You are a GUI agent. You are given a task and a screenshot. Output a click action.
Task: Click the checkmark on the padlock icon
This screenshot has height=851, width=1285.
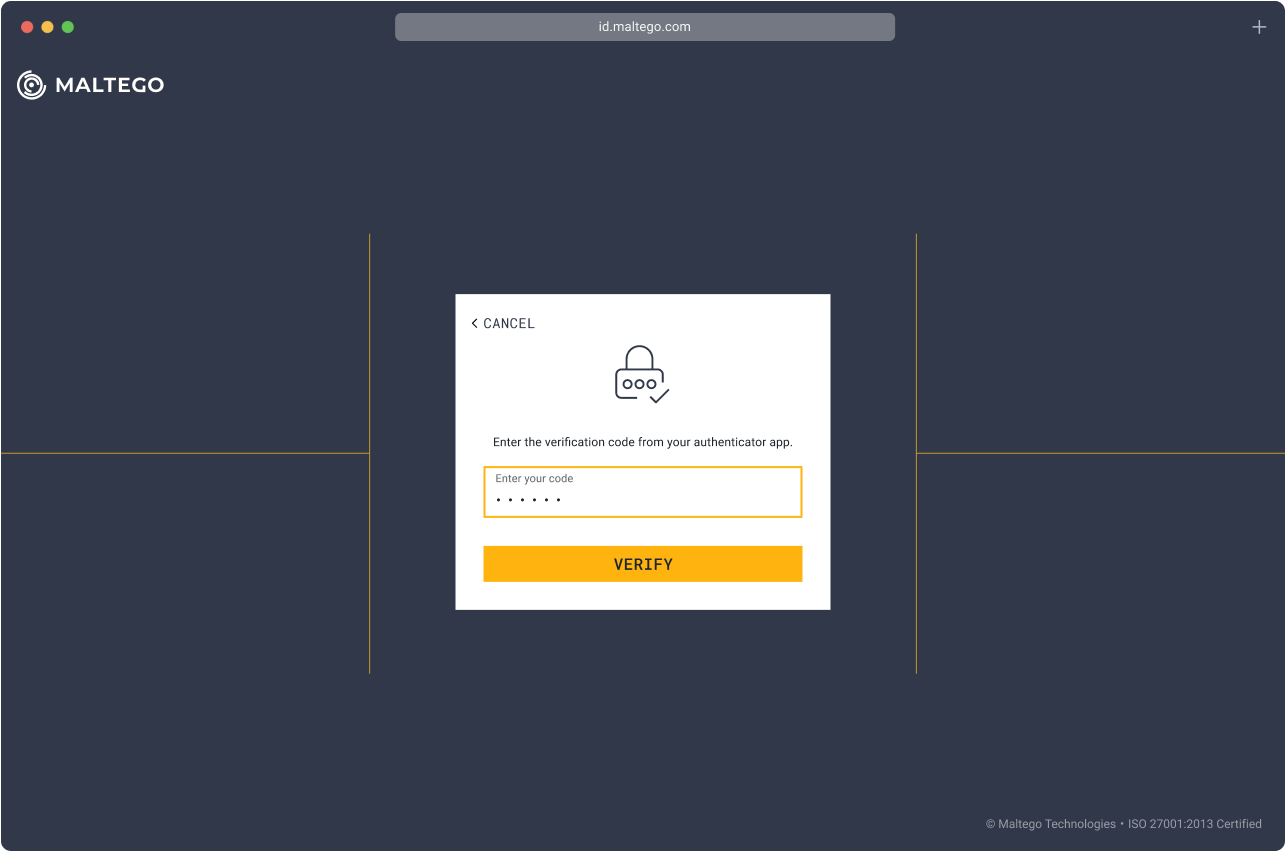pos(660,396)
